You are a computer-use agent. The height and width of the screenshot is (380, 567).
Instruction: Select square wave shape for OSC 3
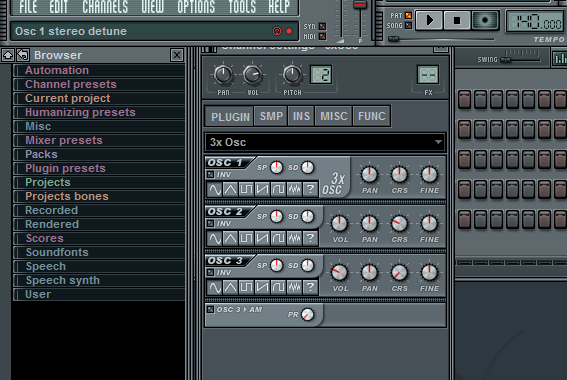(x=246, y=287)
